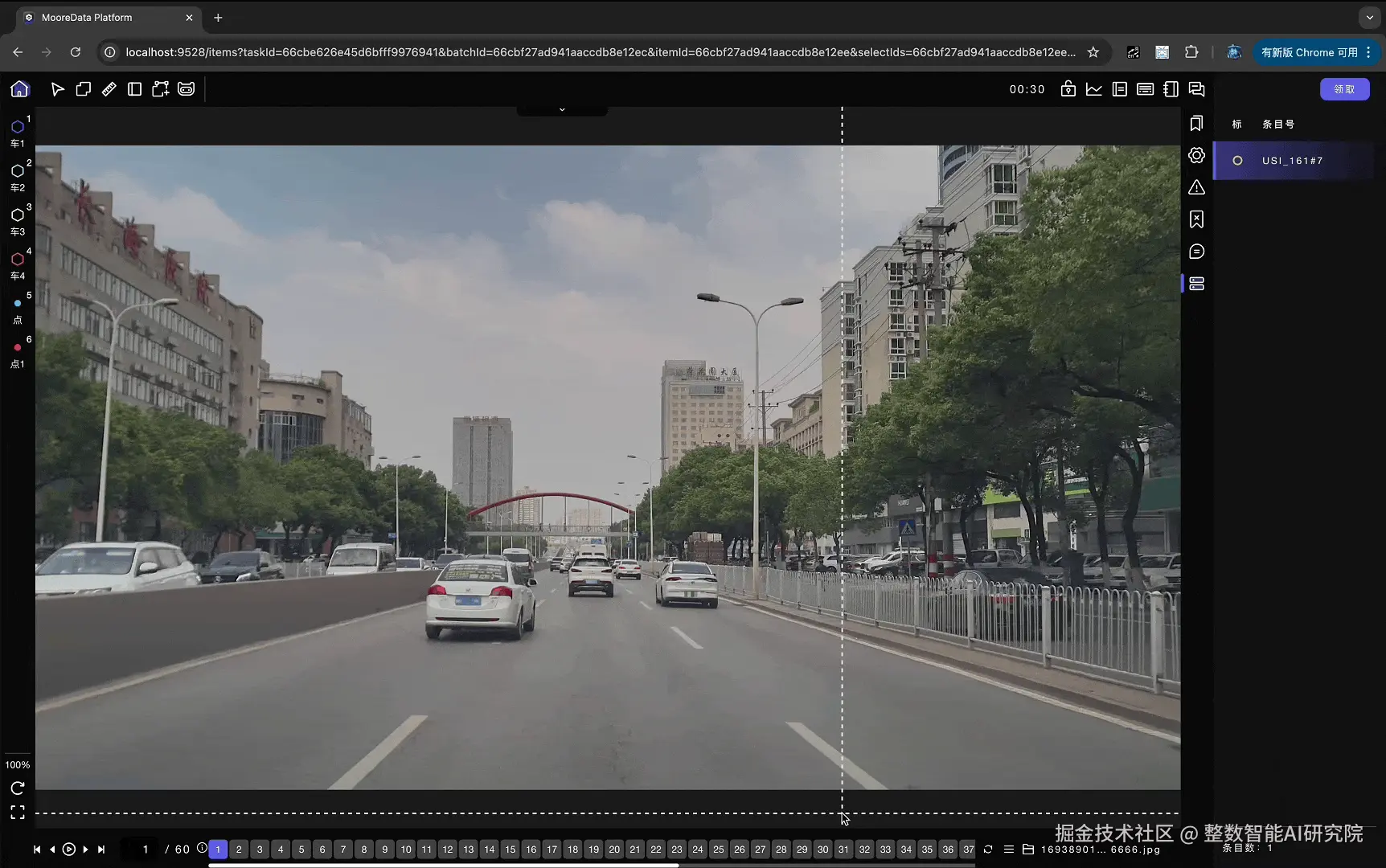Viewport: 1386px width, 868px height.
Task: Open the bookmarks sidebar icon
Action: (x=1196, y=123)
